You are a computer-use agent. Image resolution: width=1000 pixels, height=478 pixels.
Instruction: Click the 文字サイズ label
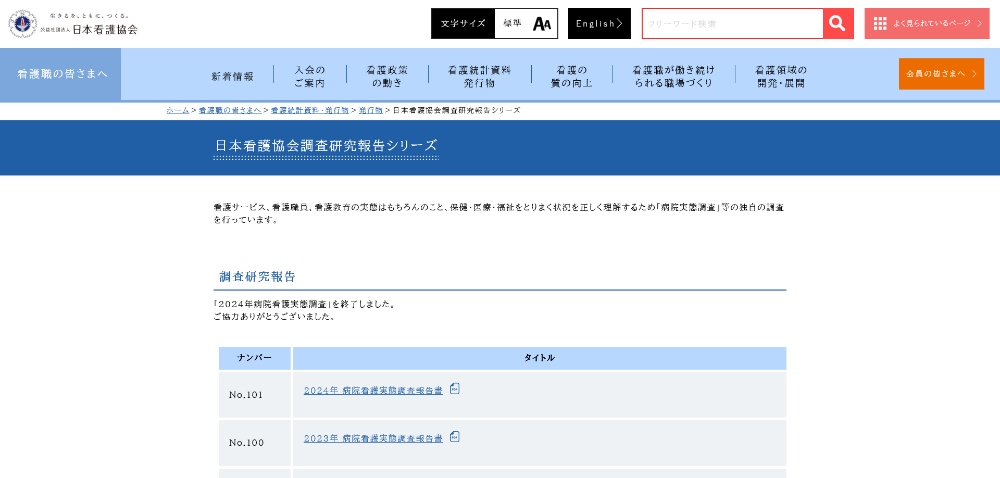pos(463,24)
